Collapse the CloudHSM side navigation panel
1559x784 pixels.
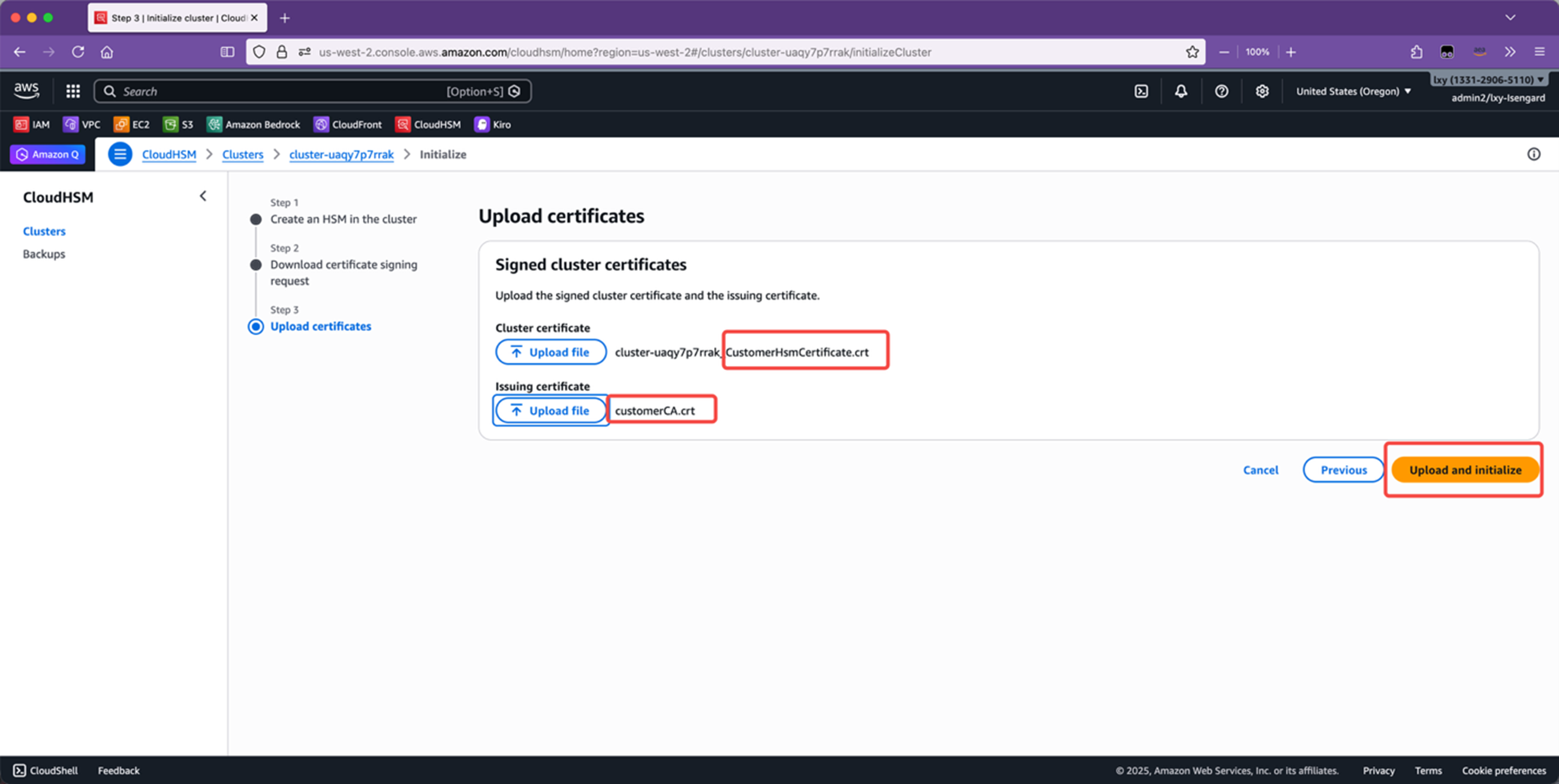click(x=203, y=196)
